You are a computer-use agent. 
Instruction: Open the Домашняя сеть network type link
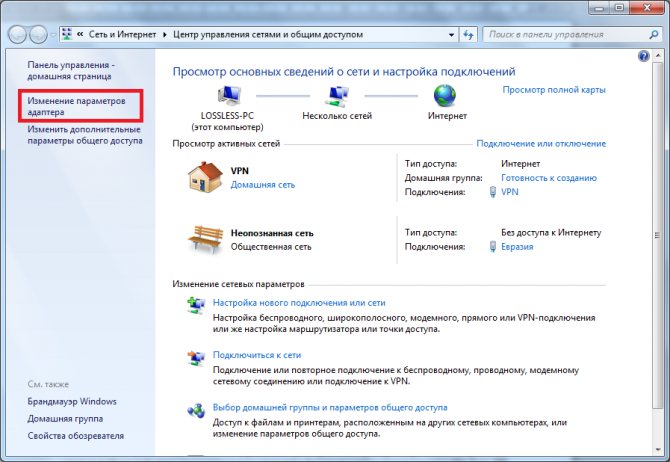[x=263, y=185]
